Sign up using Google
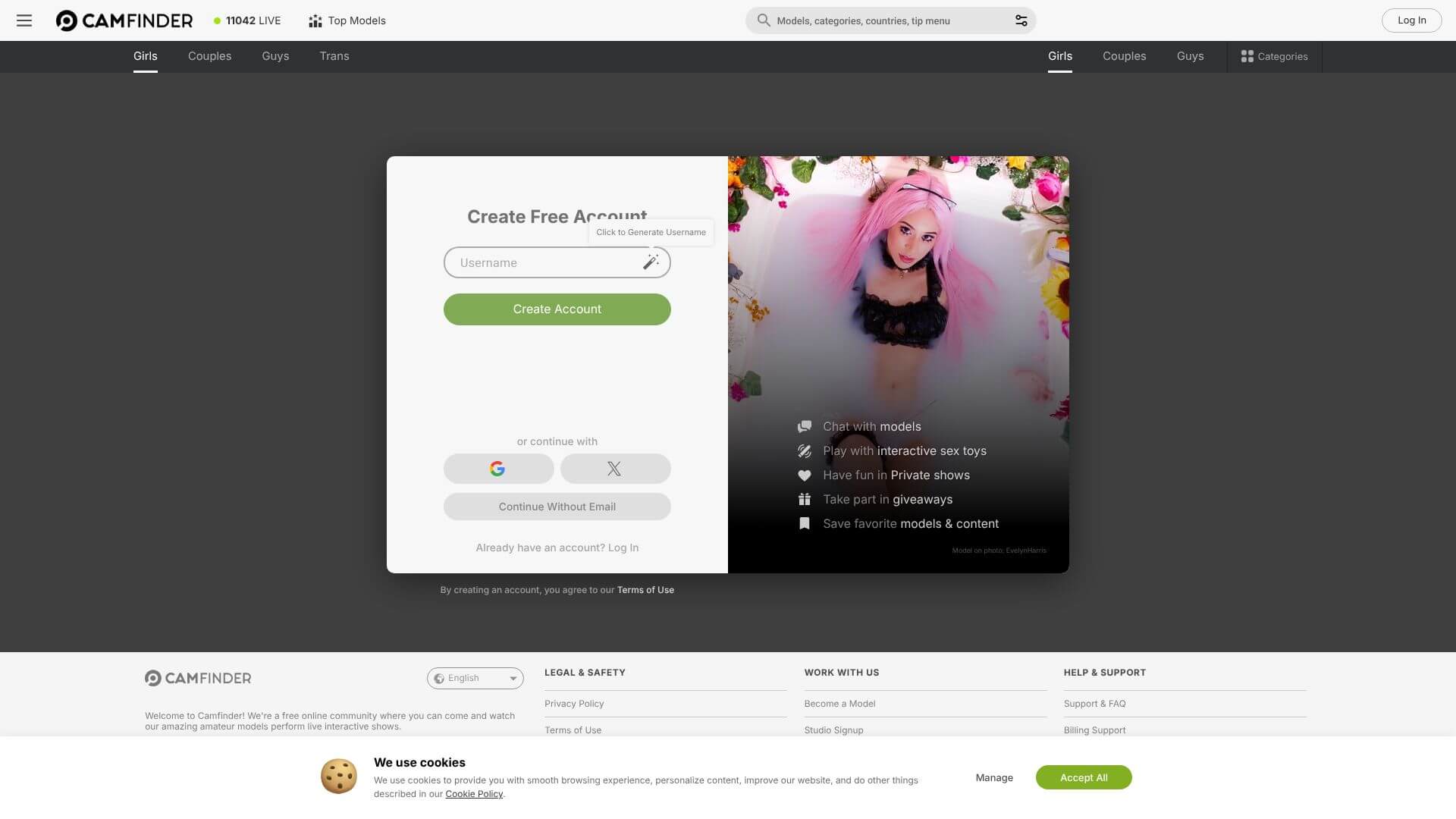The image size is (1456, 819). pyautogui.click(x=498, y=469)
